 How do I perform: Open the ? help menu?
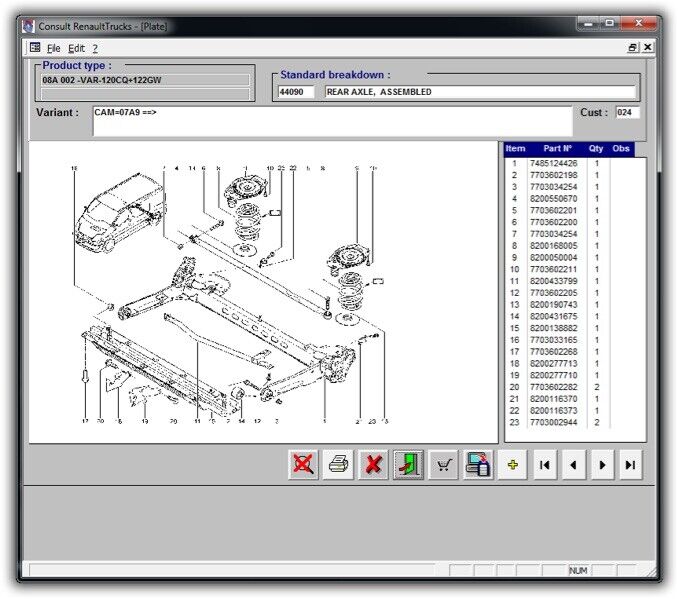(x=95, y=48)
